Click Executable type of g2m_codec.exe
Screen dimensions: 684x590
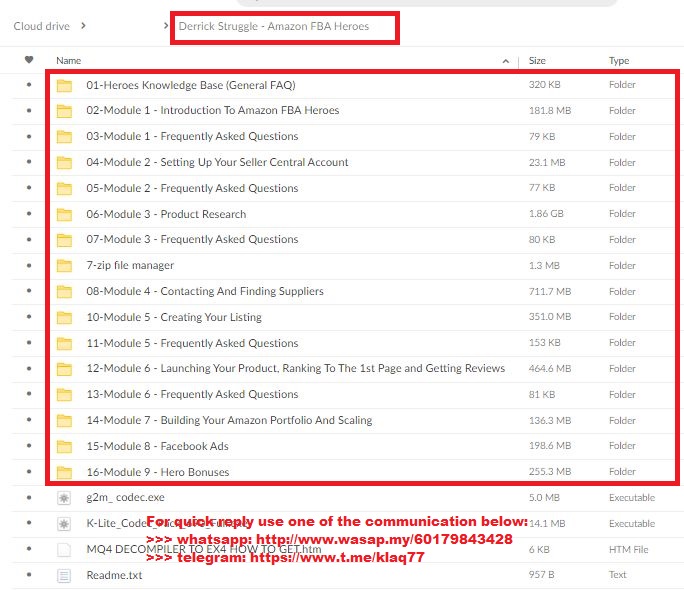[632, 498]
